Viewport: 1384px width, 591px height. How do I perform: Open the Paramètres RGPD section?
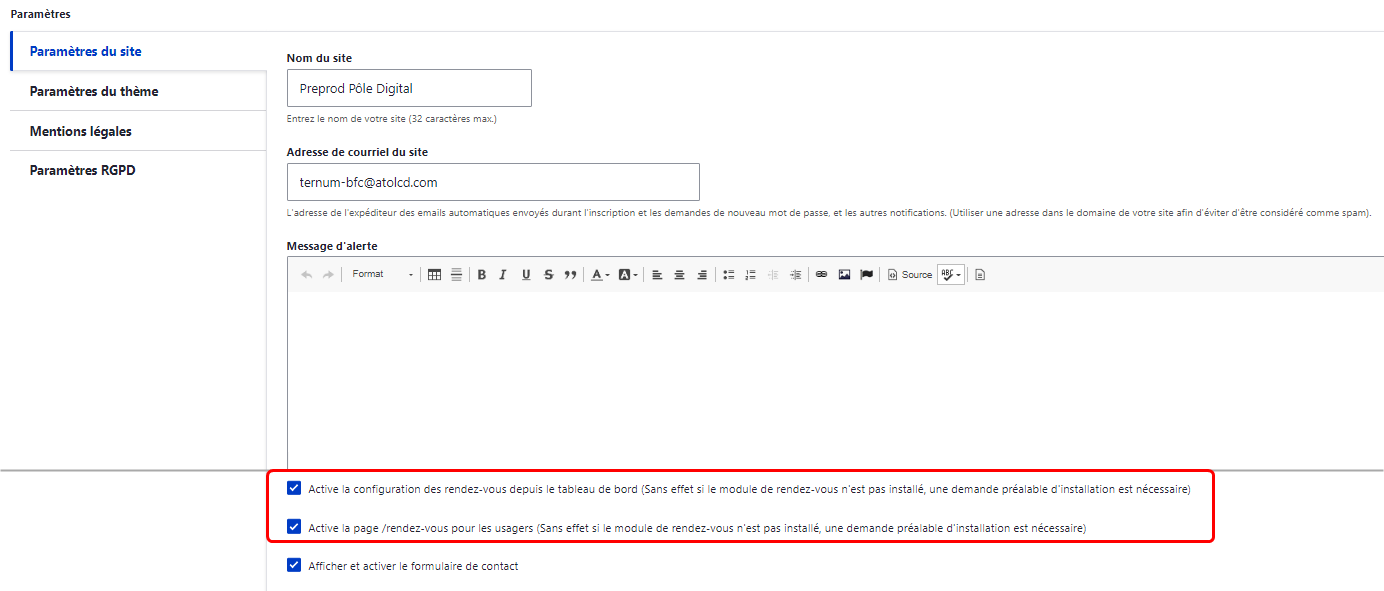coord(82,171)
